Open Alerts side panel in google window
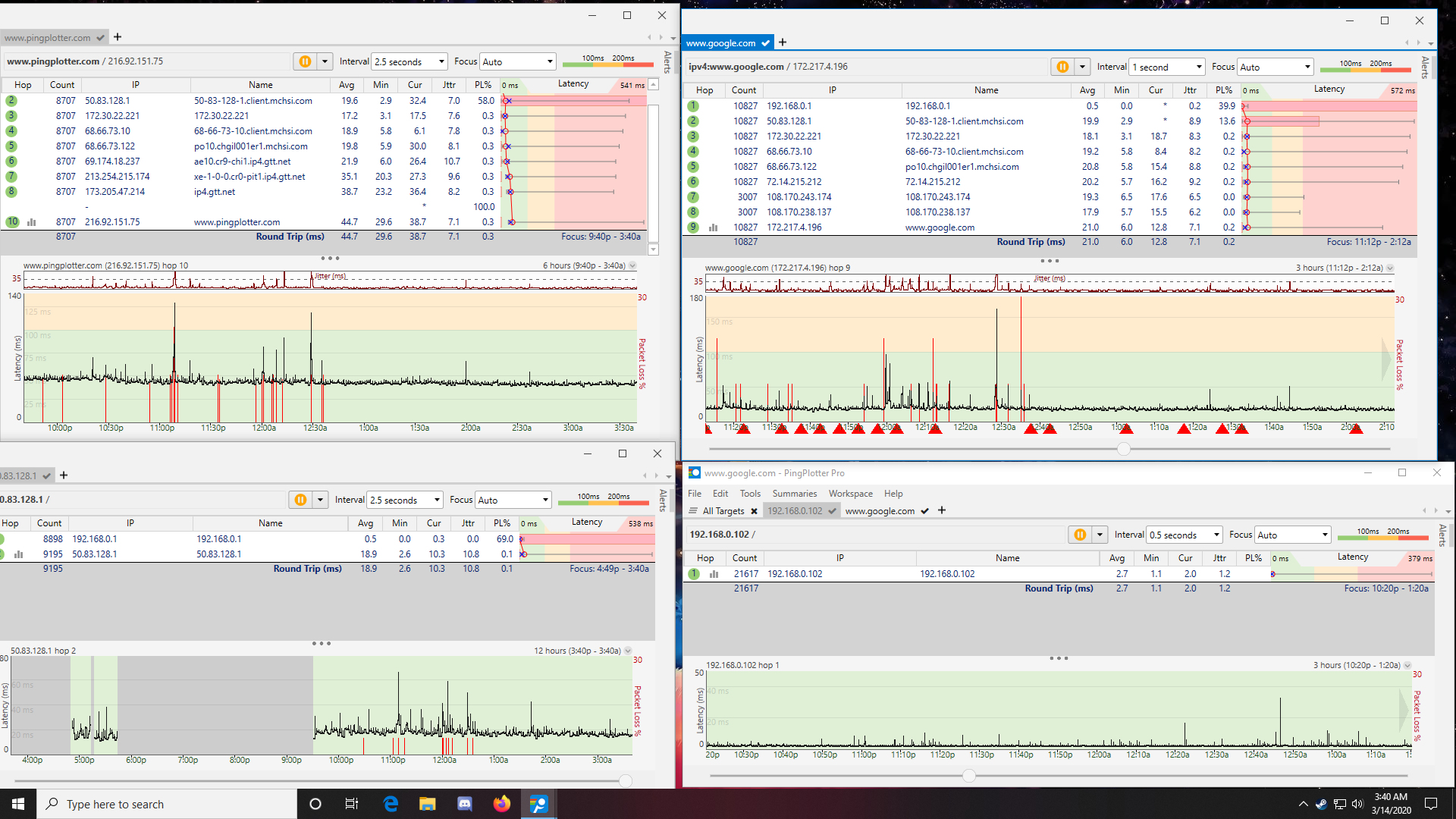This screenshot has width=1456, height=819. (x=1425, y=68)
